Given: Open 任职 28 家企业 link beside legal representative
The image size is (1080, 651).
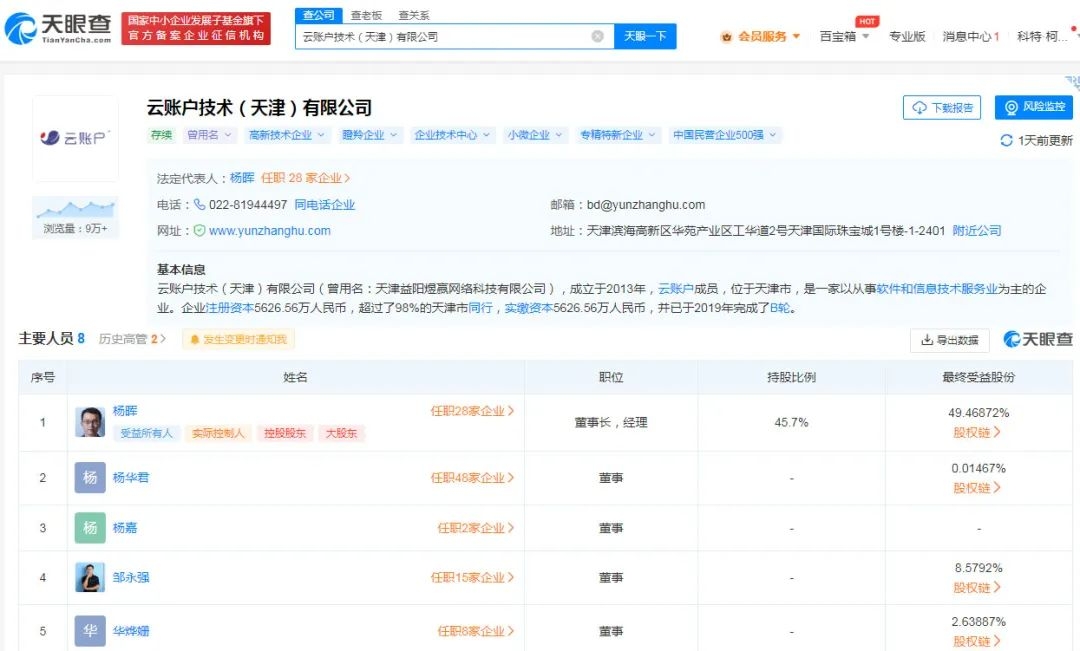Looking at the screenshot, I should pos(305,178).
